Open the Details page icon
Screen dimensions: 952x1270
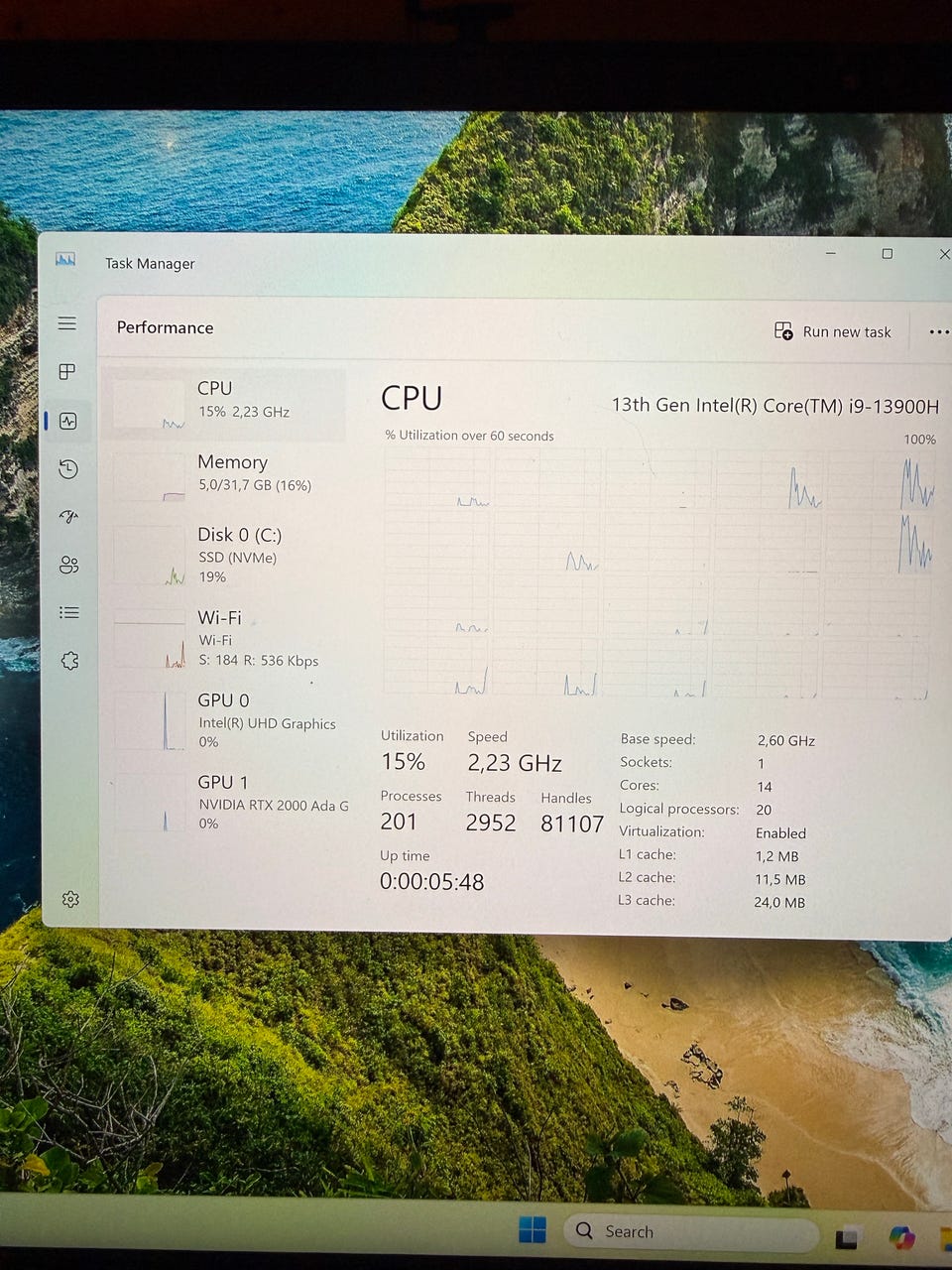pyautogui.click(x=68, y=612)
